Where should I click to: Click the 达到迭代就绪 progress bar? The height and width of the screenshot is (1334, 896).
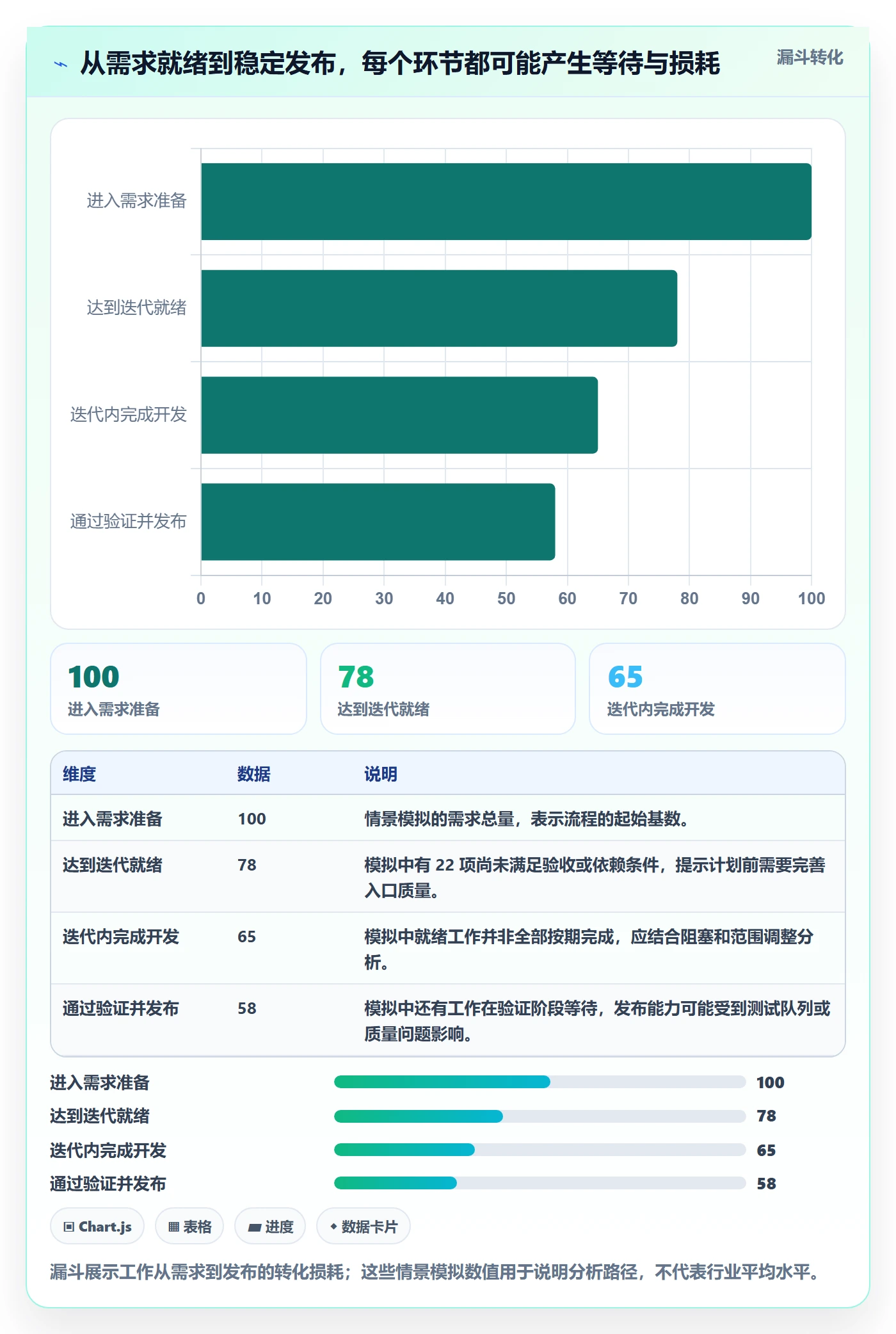coord(540,1116)
